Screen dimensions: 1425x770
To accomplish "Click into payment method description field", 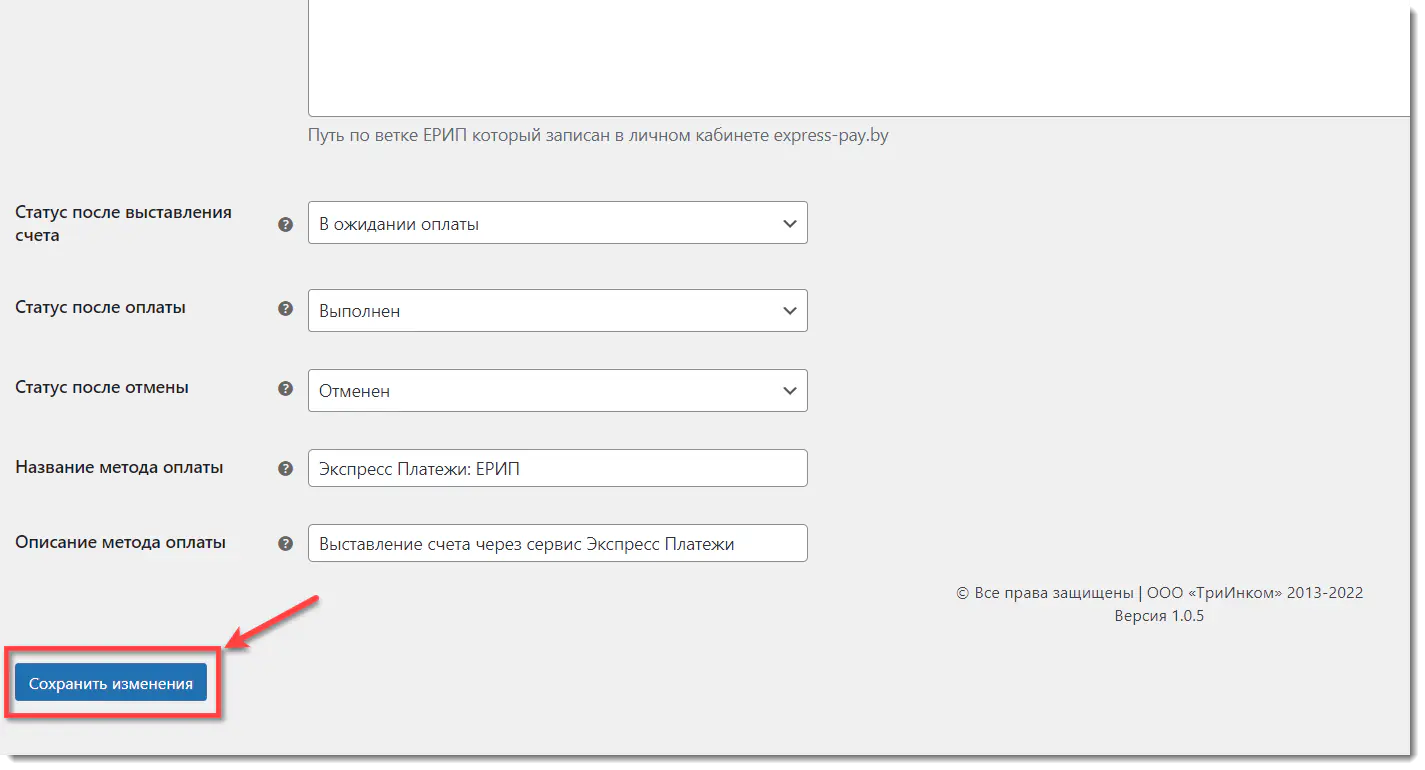I will click(x=557, y=544).
